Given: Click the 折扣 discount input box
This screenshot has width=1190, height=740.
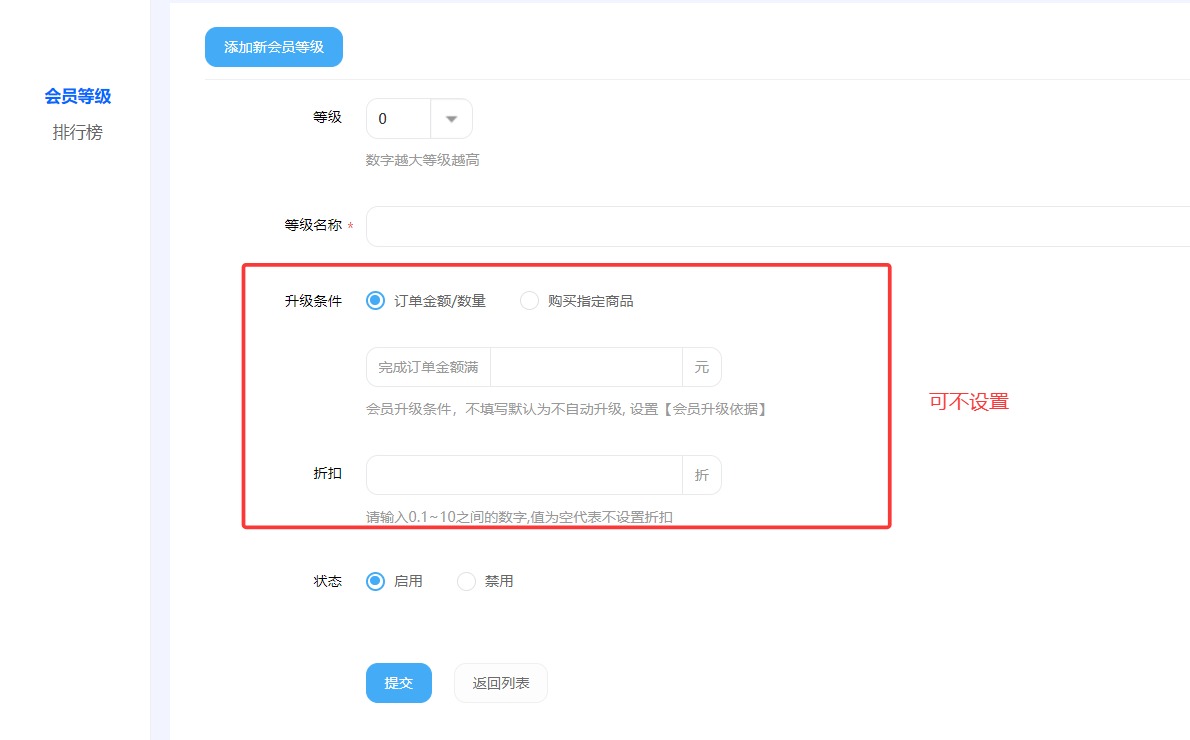Looking at the screenshot, I should pos(520,474).
